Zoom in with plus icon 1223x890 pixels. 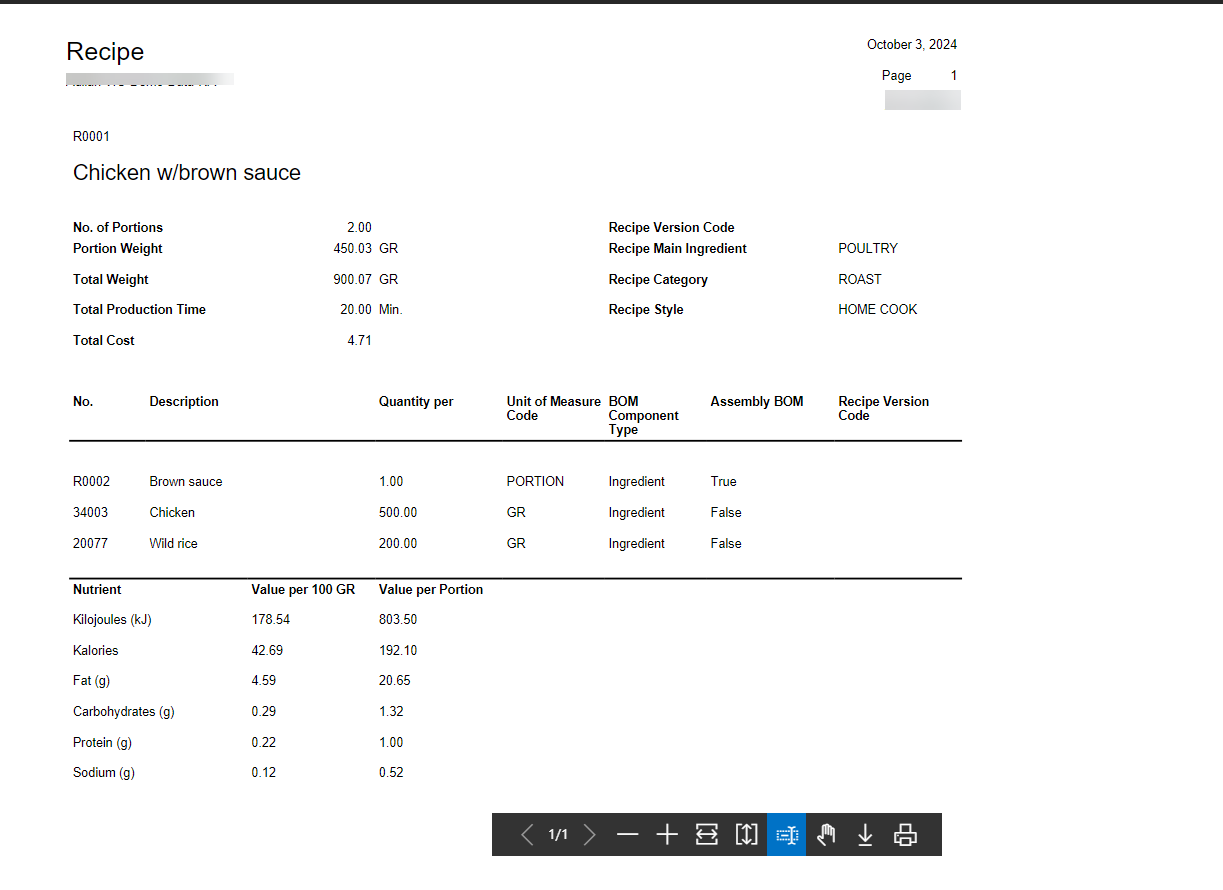pos(667,834)
